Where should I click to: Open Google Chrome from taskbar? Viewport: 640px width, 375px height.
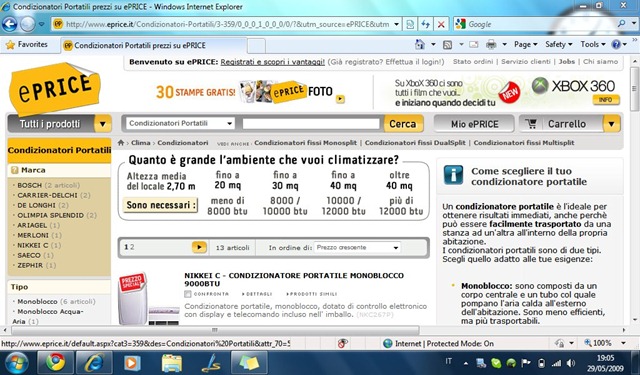pyautogui.click(x=55, y=362)
